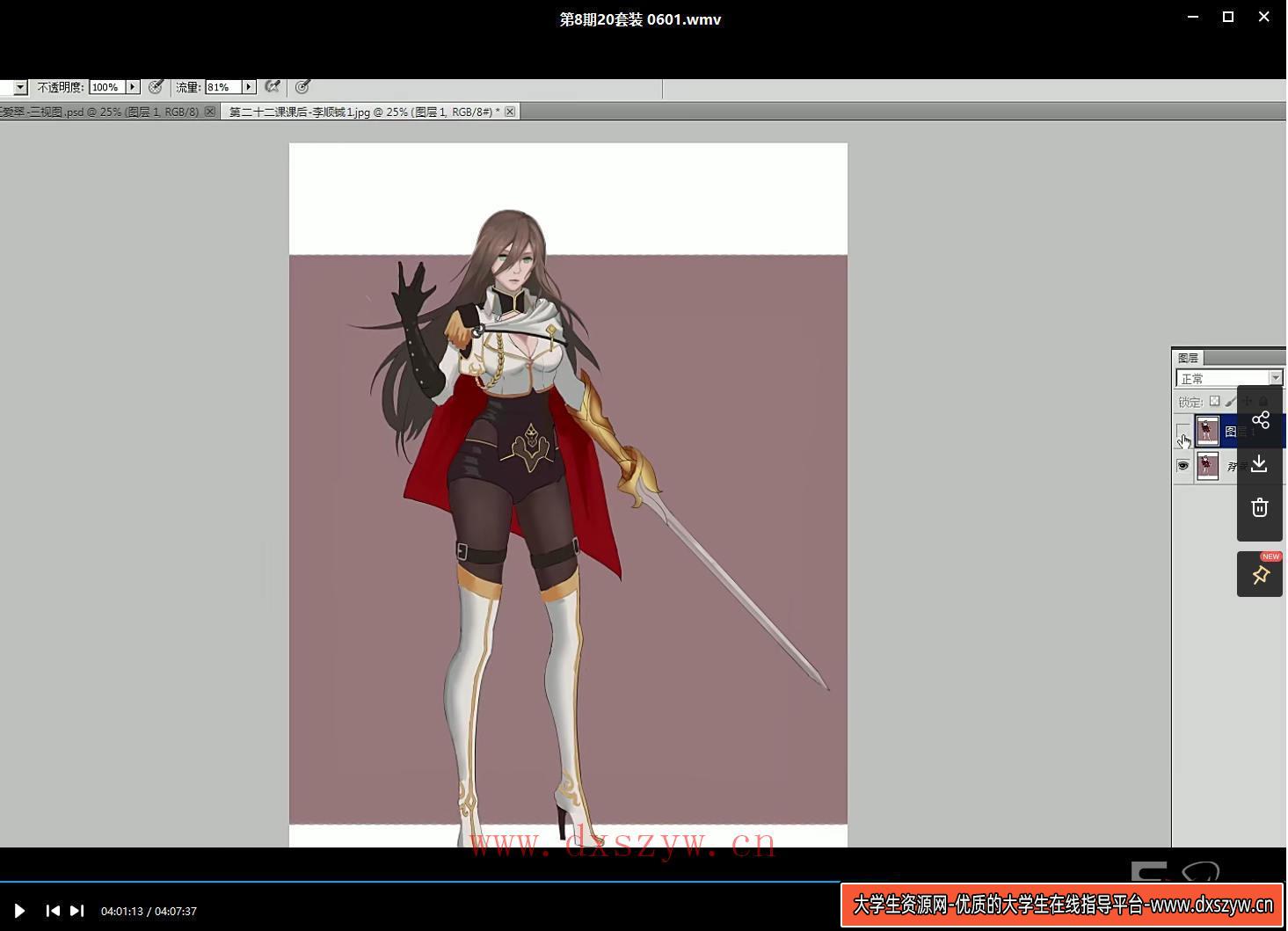Screen dimensions: 1288x931
Task: Select the 图层 layers panel tab
Action: 1189,358
